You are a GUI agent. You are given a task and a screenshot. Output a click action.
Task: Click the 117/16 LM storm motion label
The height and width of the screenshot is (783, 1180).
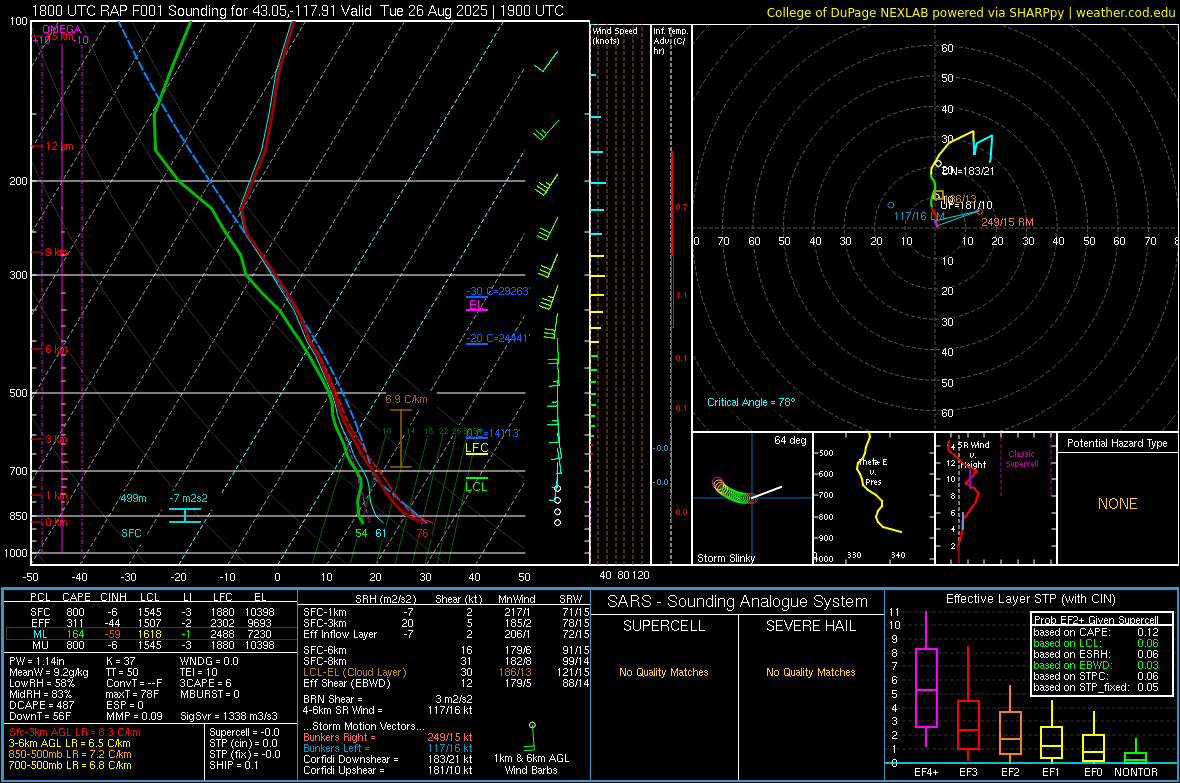(x=919, y=216)
